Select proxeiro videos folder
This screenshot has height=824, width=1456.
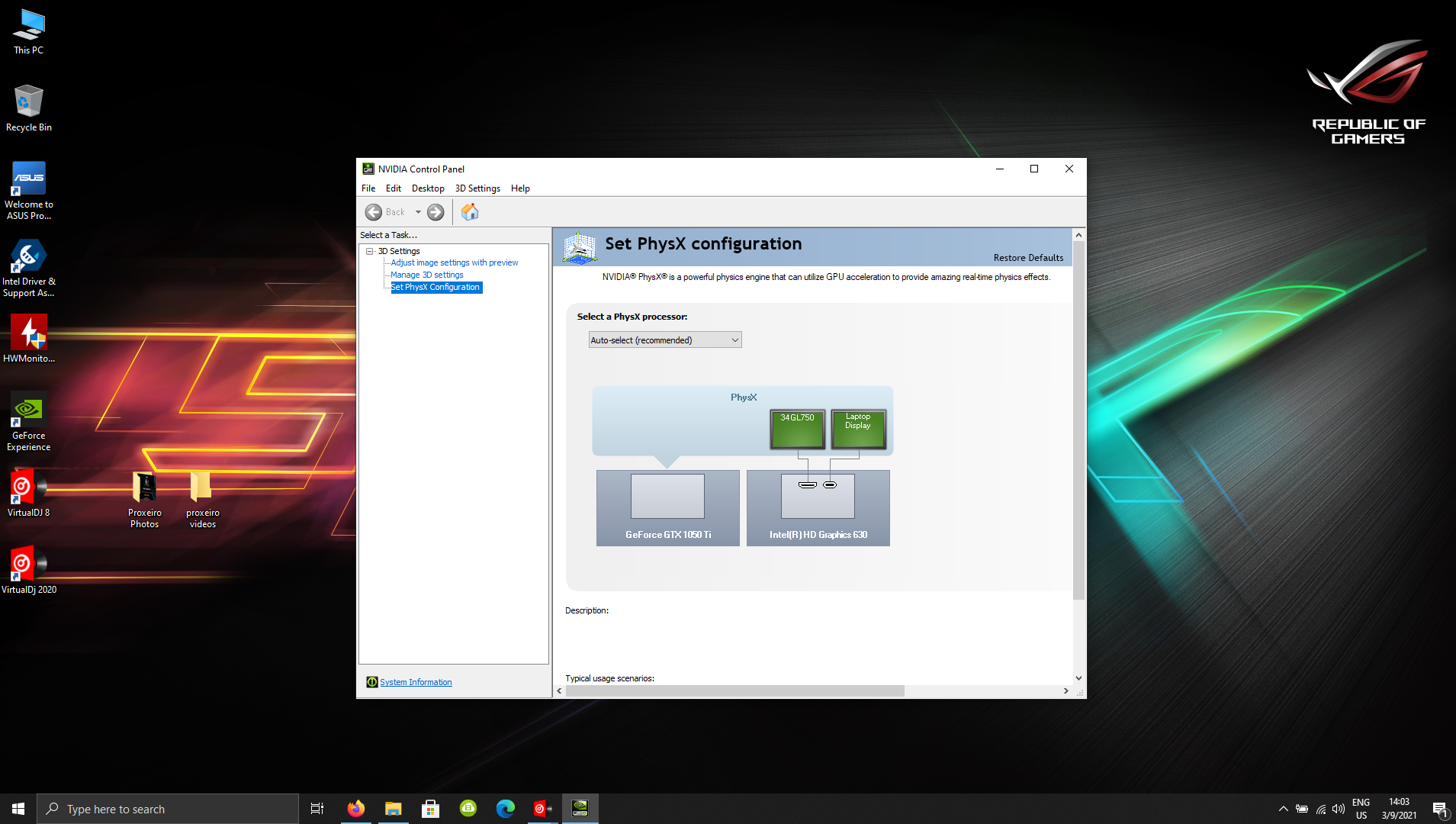pyautogui.click(x=202, y=500)
